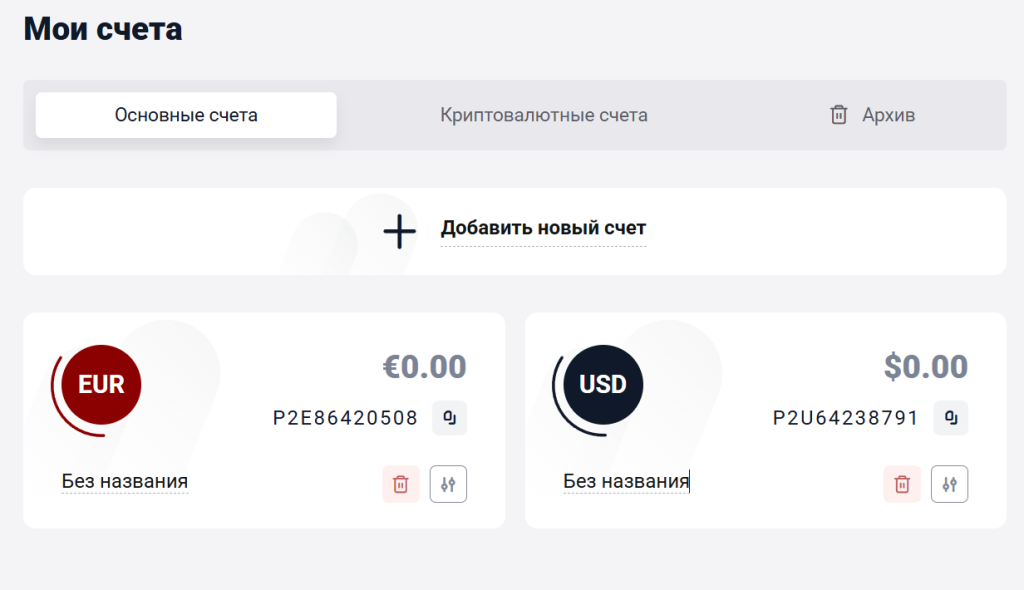
Task: Open the Архив tab
Action: 872,115
